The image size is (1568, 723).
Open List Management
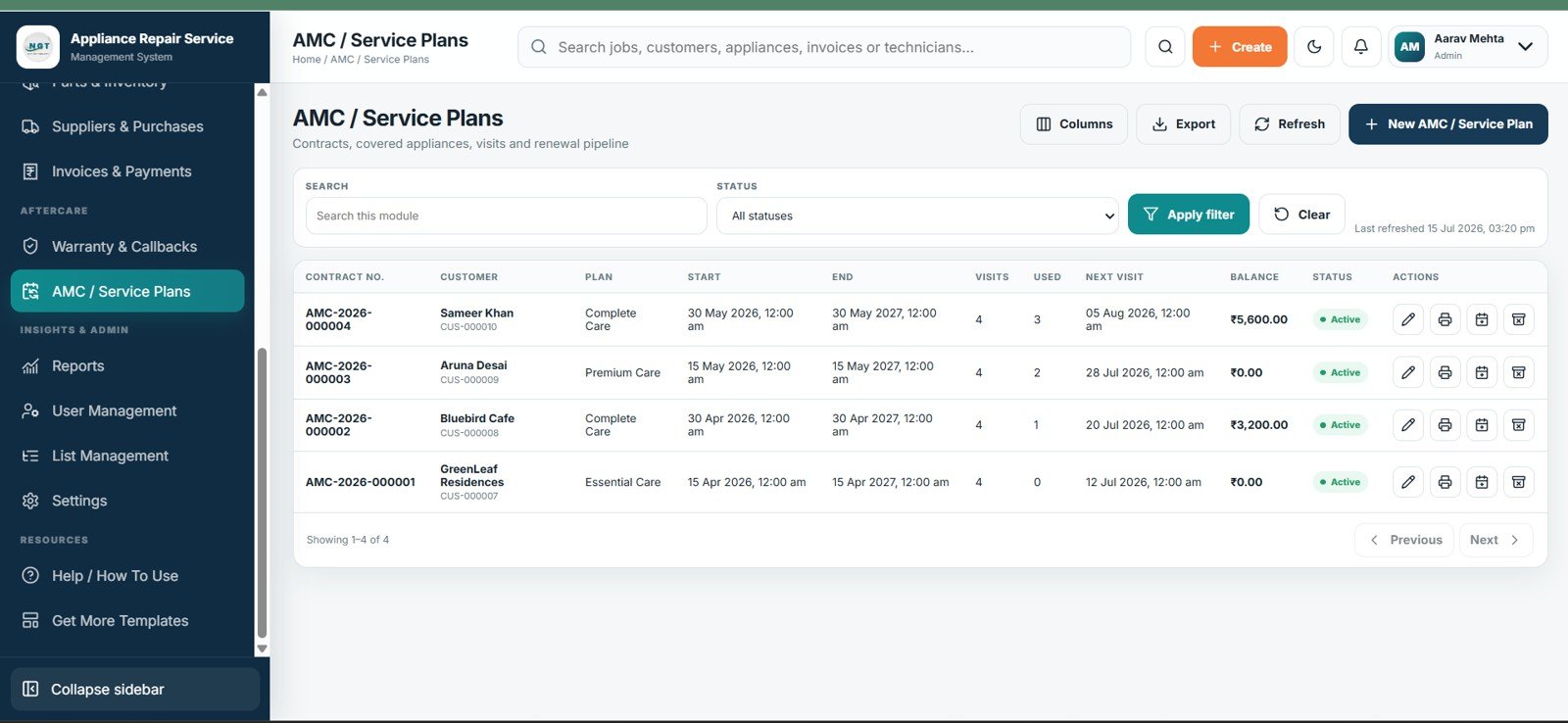click(127, 456)
